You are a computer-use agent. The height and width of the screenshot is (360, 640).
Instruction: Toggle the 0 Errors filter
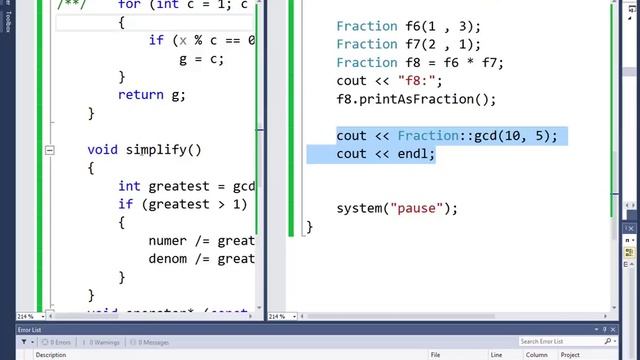[56, 342]
